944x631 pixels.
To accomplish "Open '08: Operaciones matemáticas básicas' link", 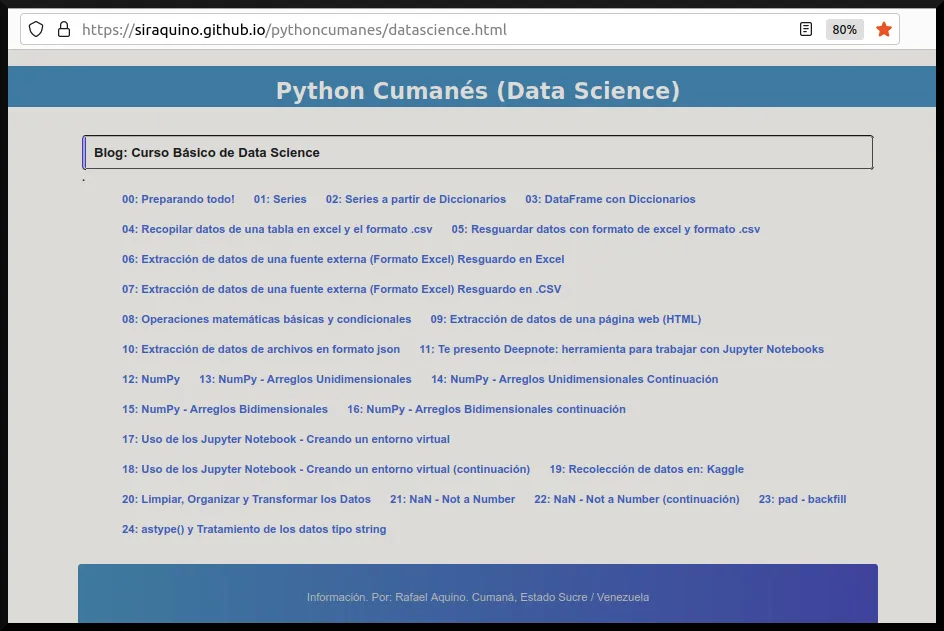I will click(266, 319).
